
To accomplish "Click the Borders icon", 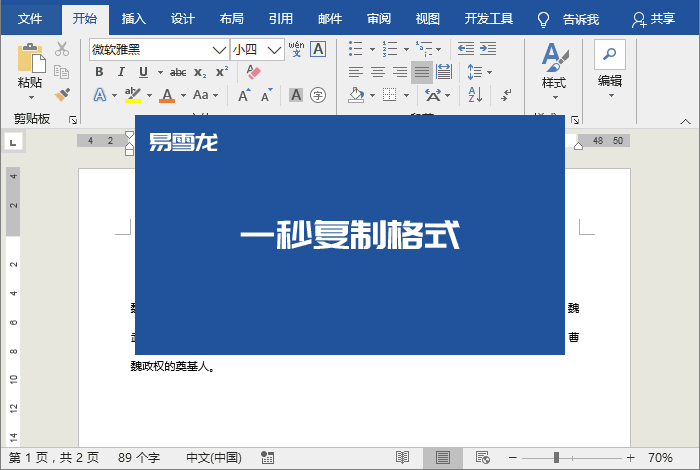I will [389, 95].
